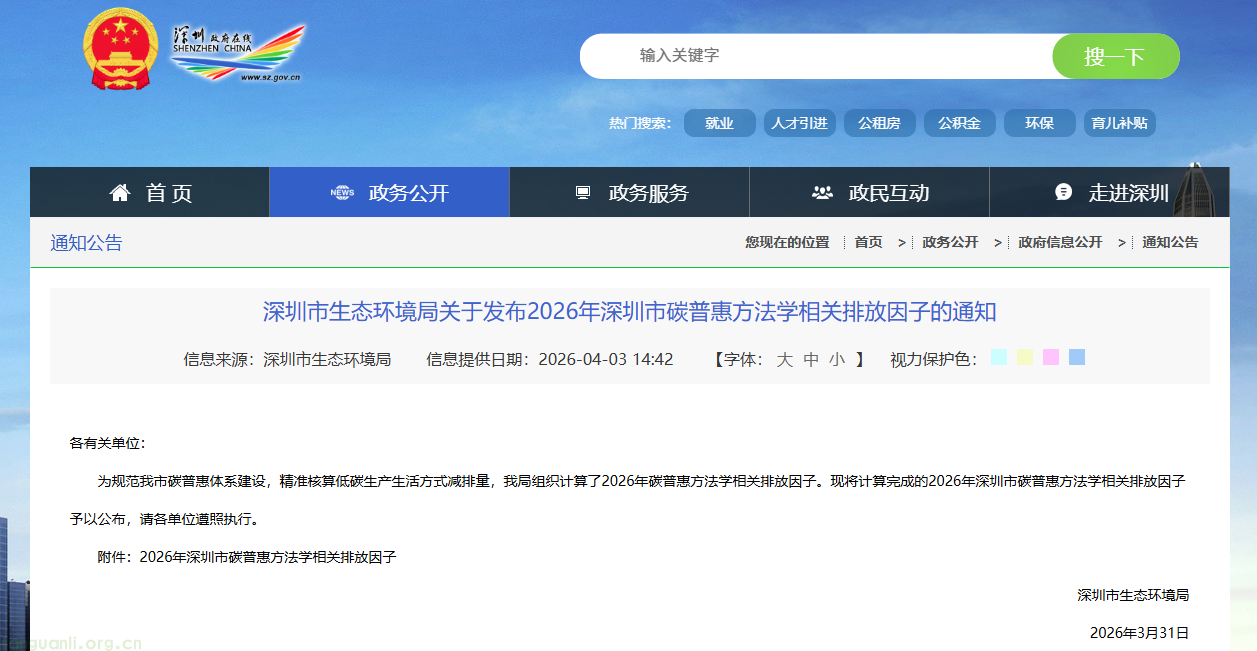Open the attachment 2026年深圳市碳普惠方法学相关排放因子
Image resolution: width=1257 pixels, height=651 pixels.
[x=268, y=557]
